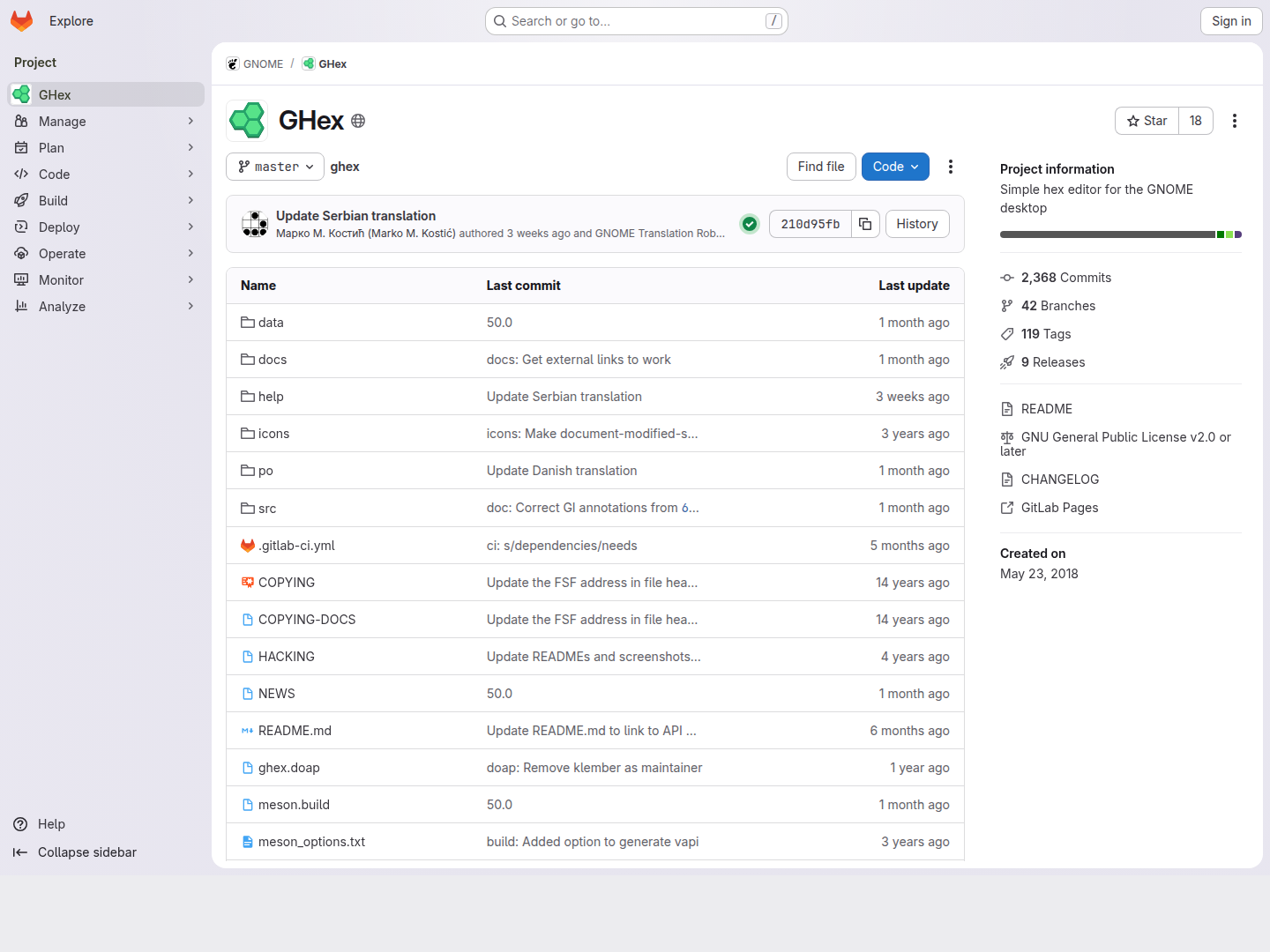Click the .gitlab-ci.yml file icon
1270x952 pixels.
coord(248,546)
